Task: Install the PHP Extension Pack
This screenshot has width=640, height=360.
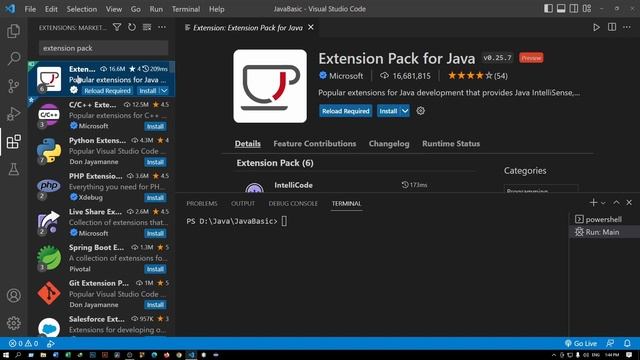Action: [155, 198]
